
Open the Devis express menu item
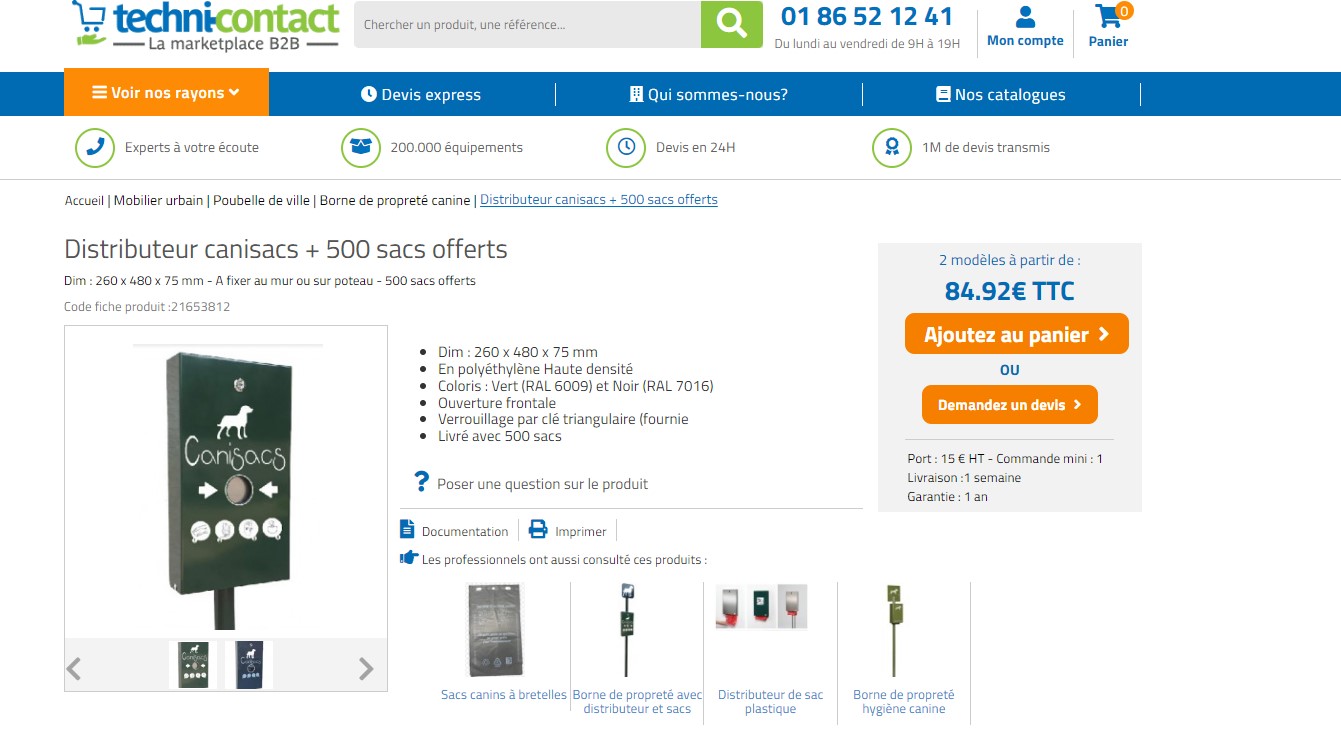pos(421,95)
